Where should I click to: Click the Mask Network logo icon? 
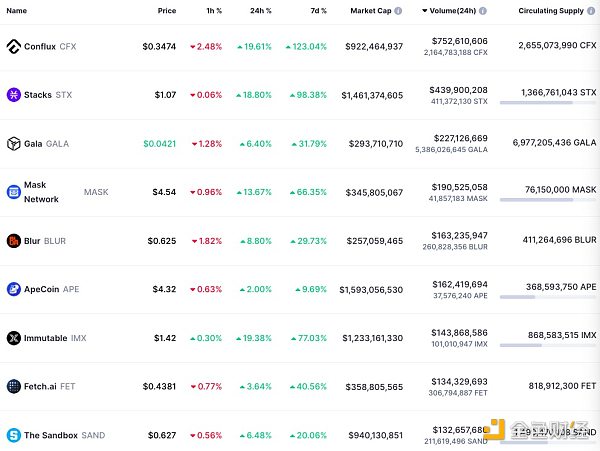pyautogui.click(x=14, y=191)
